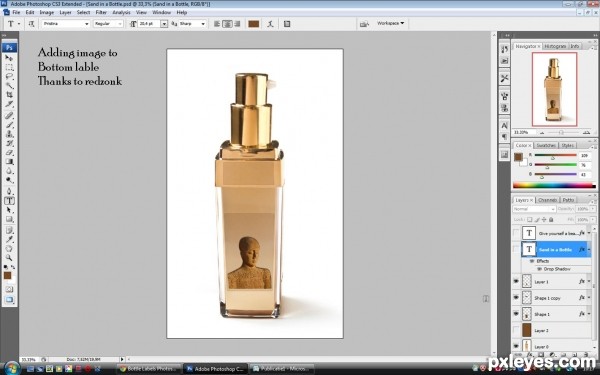Click the text color swatch in options bar
Image resolution: width=600 pixels, height=375 pixels.
pos(254,24)
